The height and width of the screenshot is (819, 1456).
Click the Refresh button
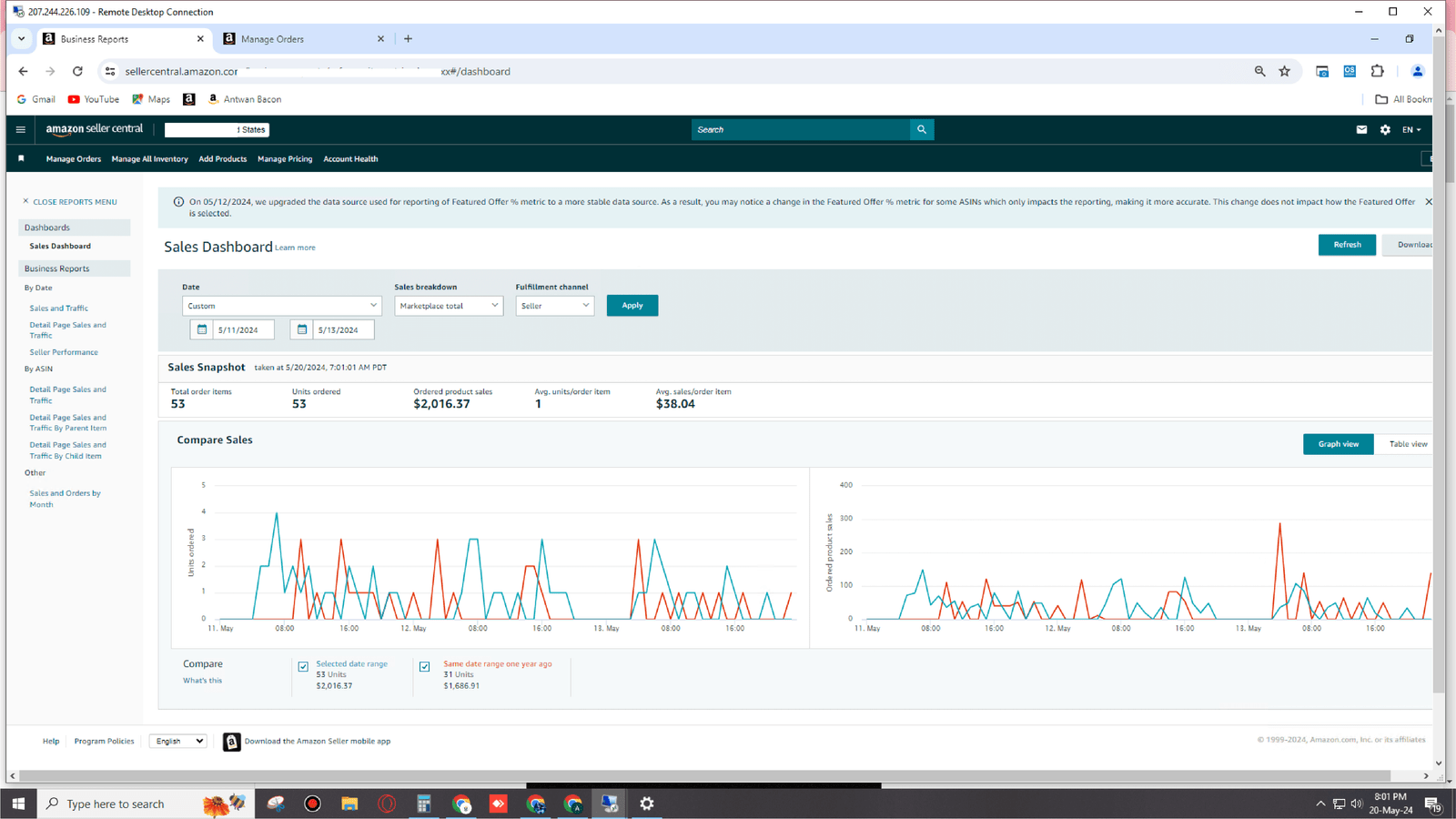coord(1347,244)
